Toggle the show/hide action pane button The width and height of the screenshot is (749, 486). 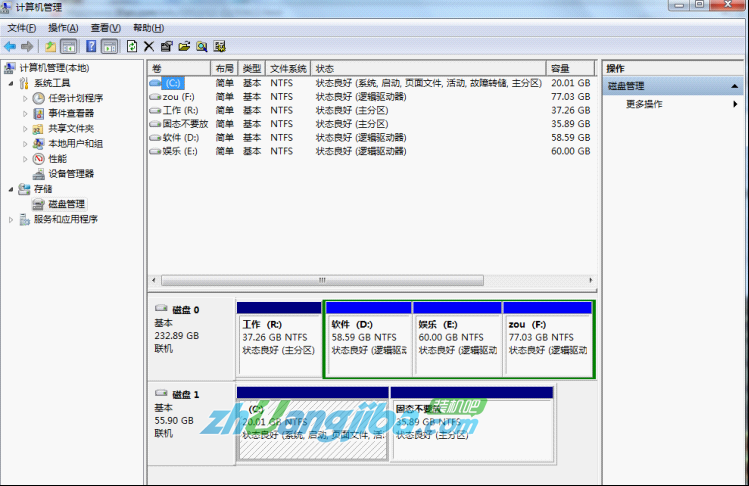click(109, 46)
